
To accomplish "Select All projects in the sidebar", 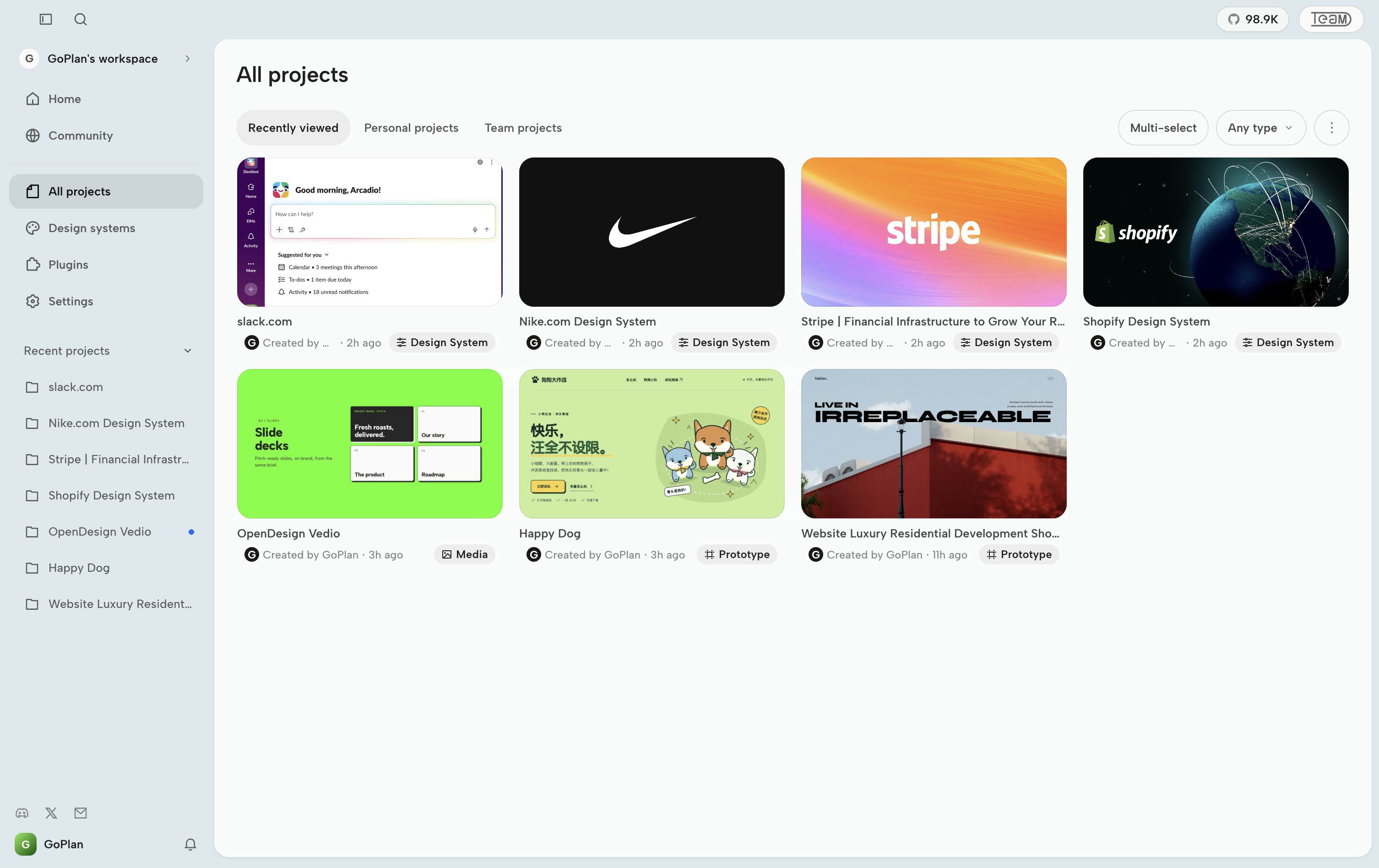I will [106, 191].
